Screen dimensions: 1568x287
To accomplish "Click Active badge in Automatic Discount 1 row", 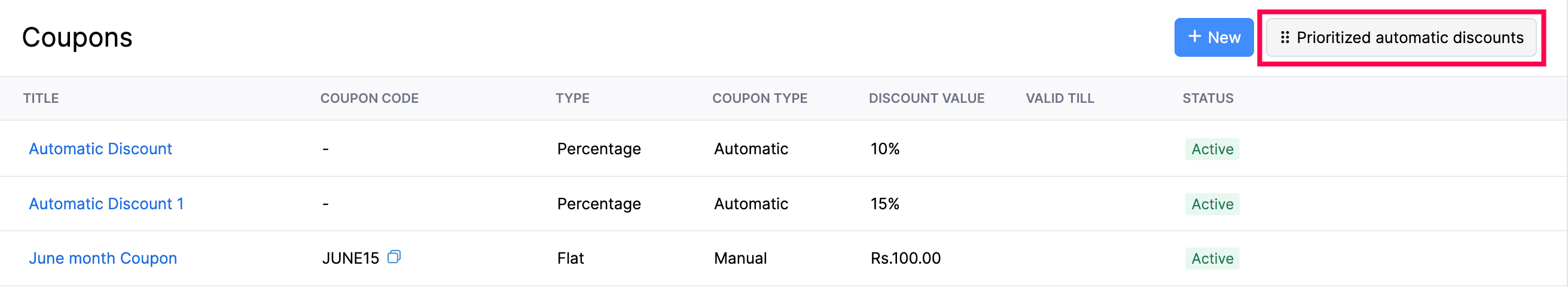I will click(1212, 204).
